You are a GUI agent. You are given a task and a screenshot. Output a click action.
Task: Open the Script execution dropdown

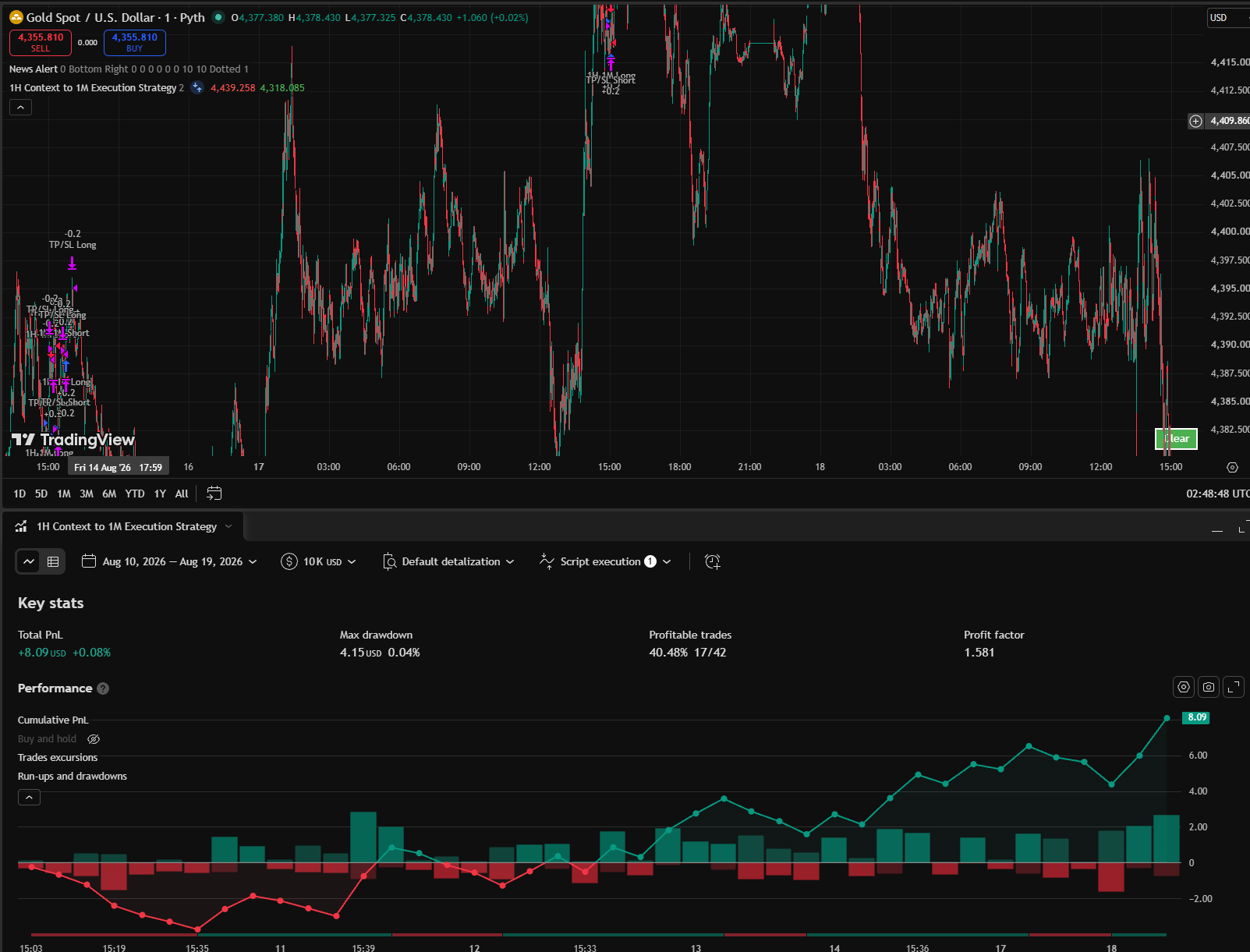605,561
